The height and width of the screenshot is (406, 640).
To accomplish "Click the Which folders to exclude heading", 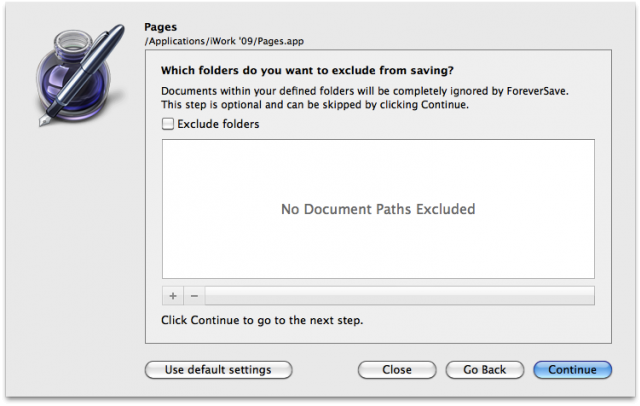I will 307,71.
